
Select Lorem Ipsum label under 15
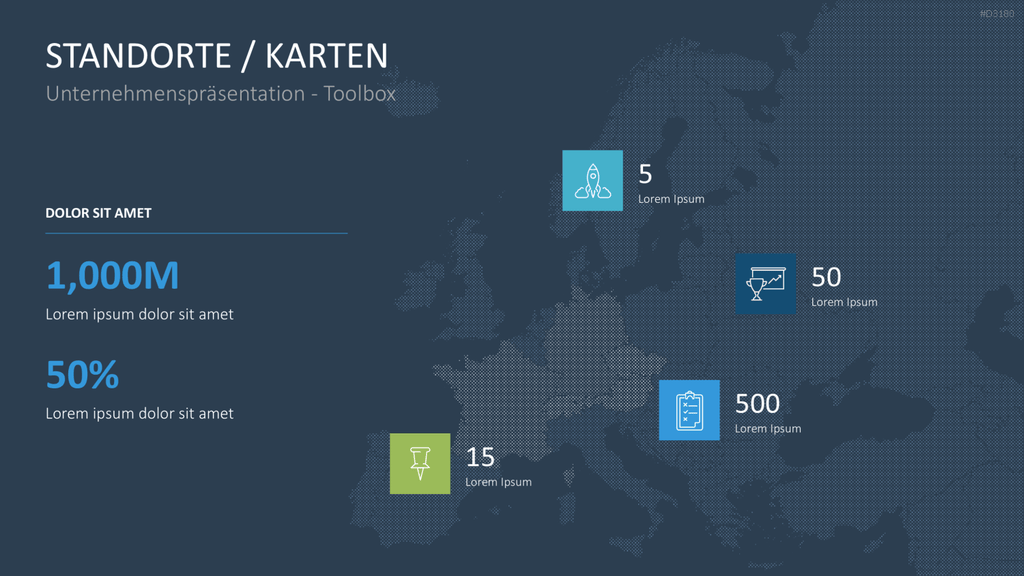coord(498,482)
